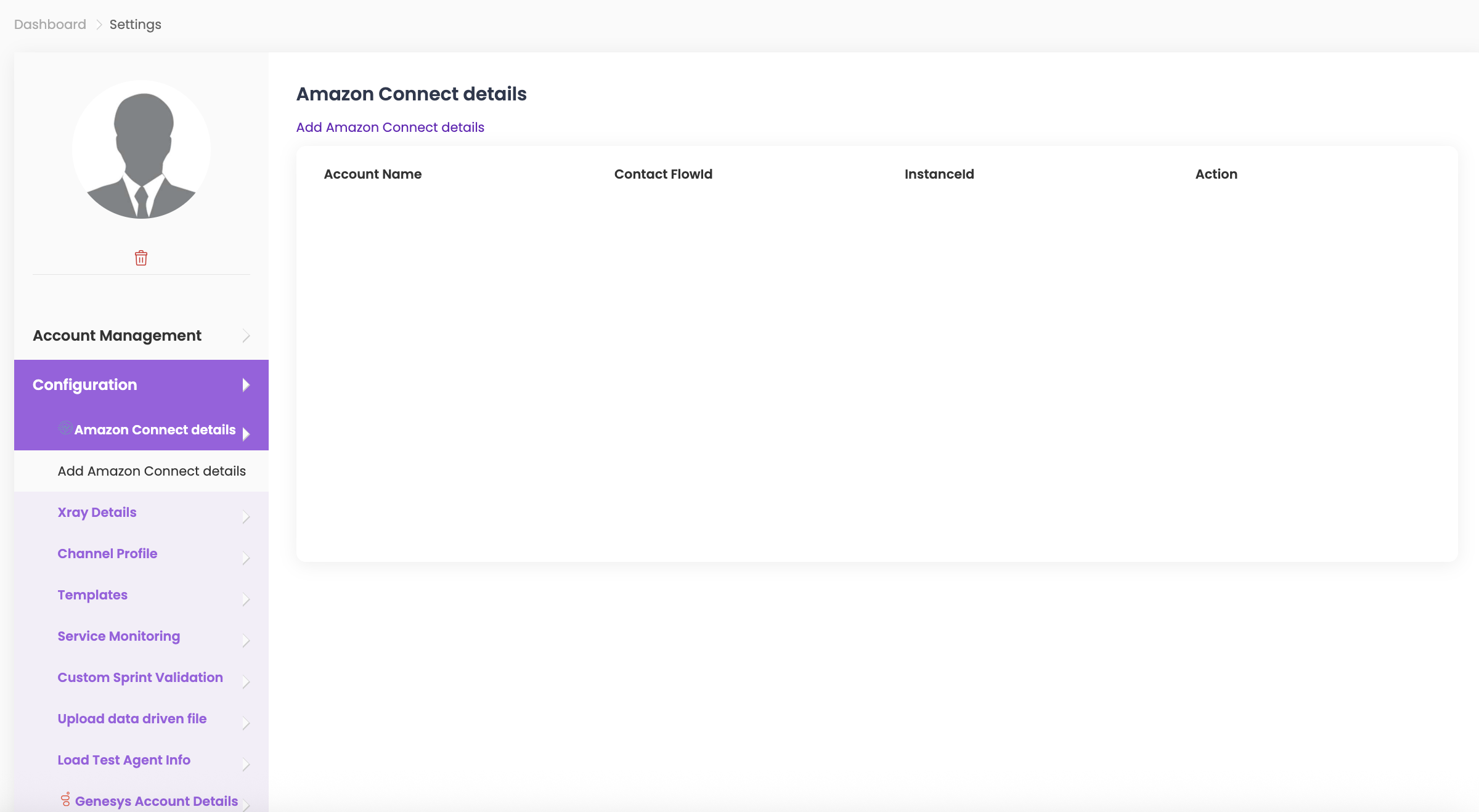Click the profile avatar picture

coord(141,149)
